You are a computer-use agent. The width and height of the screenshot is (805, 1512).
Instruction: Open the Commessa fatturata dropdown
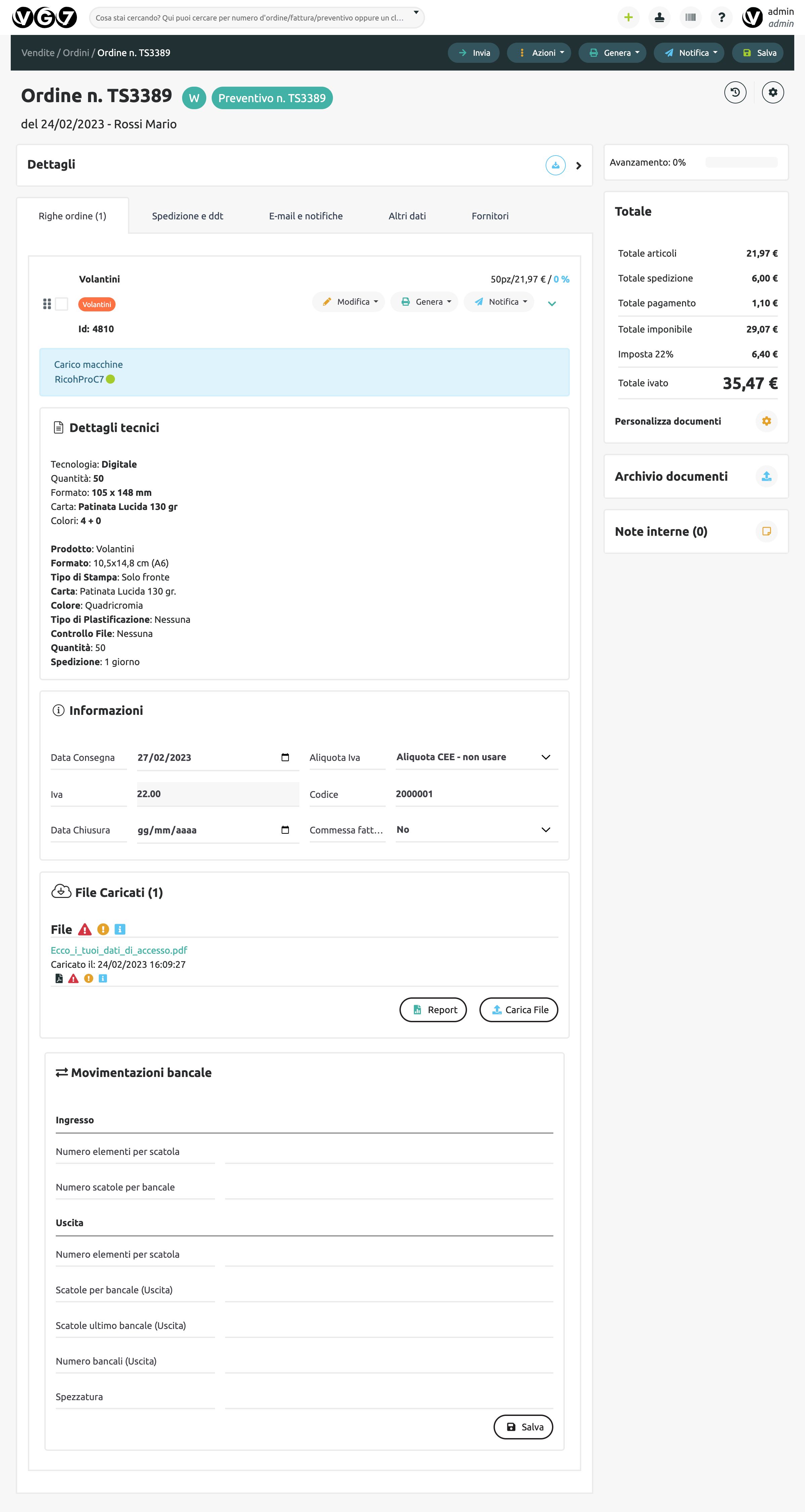476,829
